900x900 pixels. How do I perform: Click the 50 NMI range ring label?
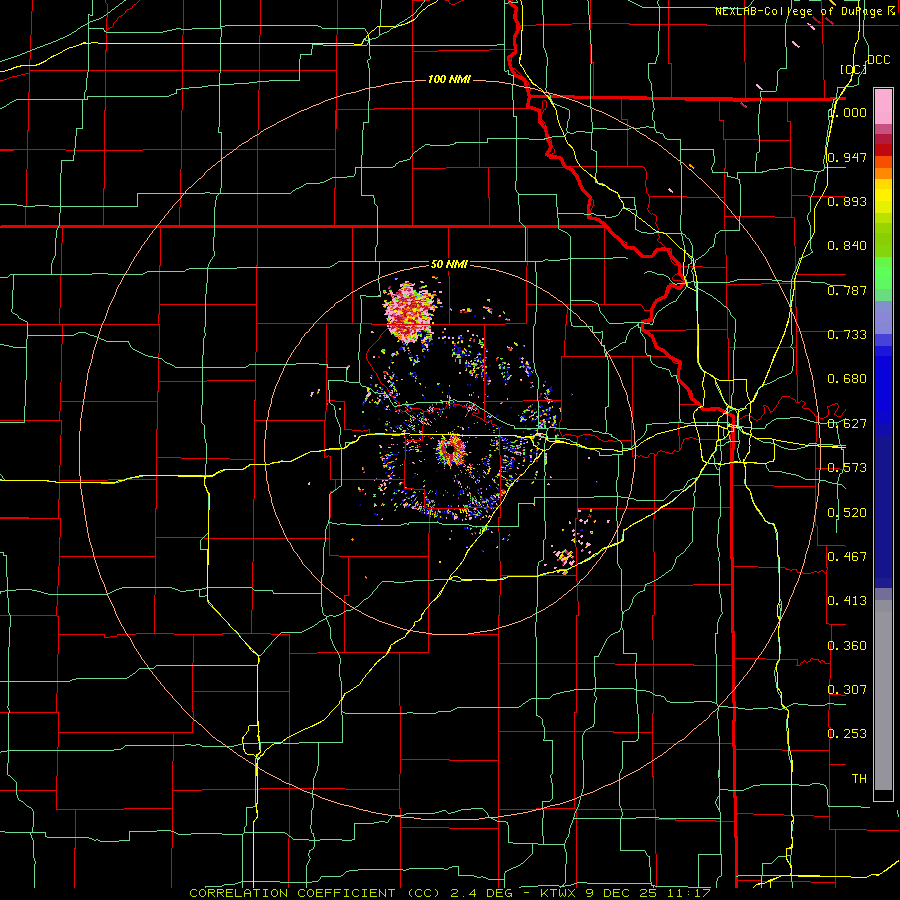(449, 264)
